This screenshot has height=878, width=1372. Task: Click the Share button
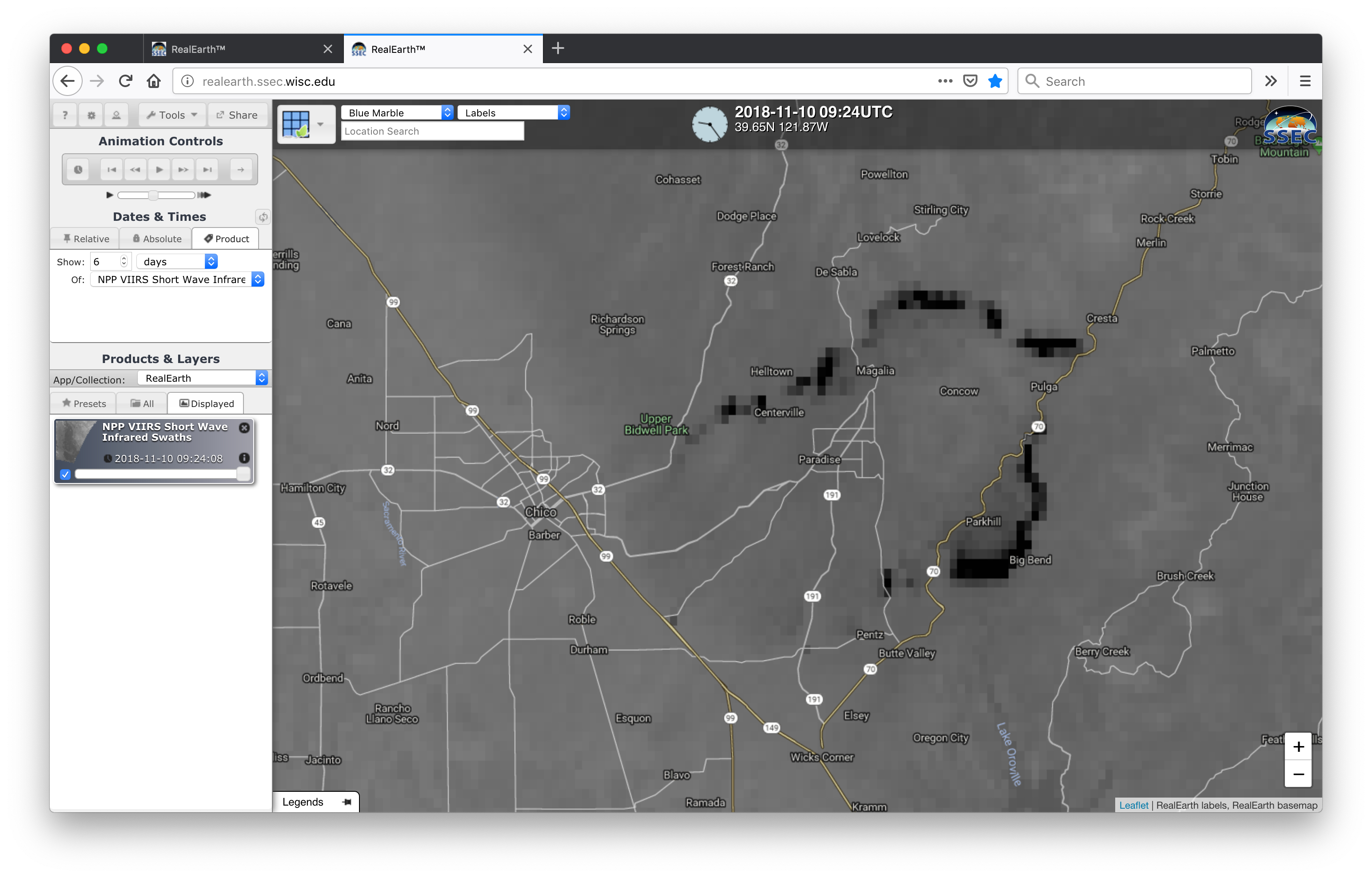coord(237,115)
